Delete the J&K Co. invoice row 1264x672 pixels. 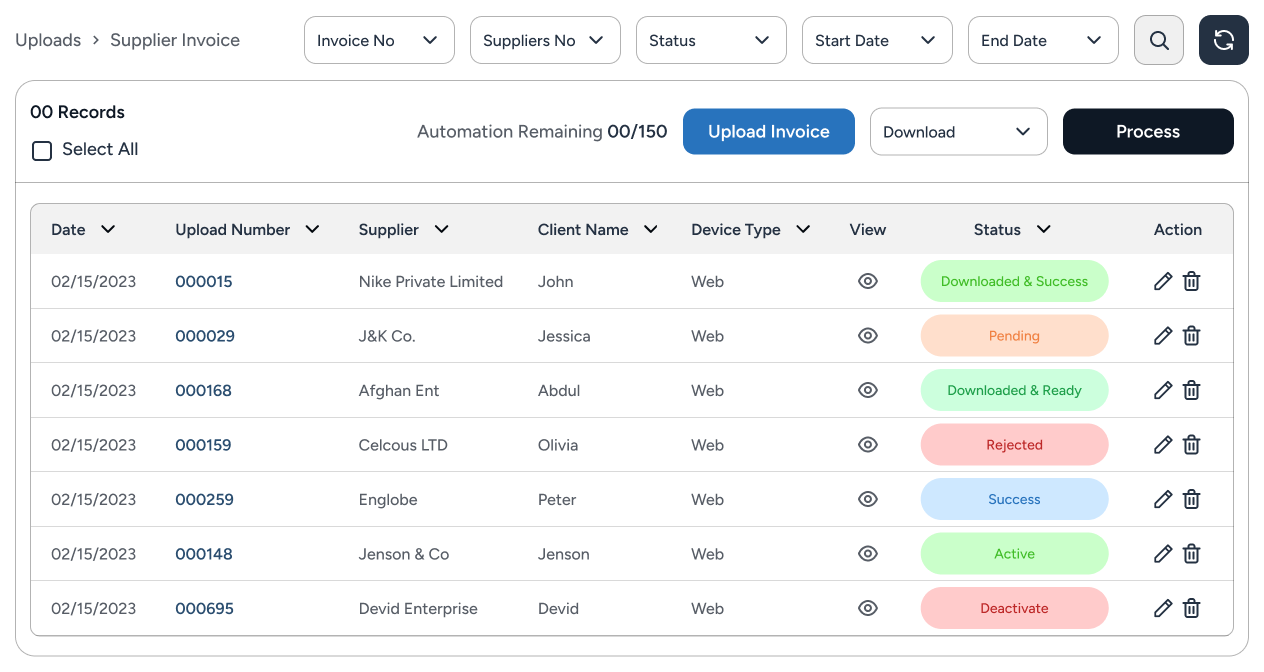1191,336
